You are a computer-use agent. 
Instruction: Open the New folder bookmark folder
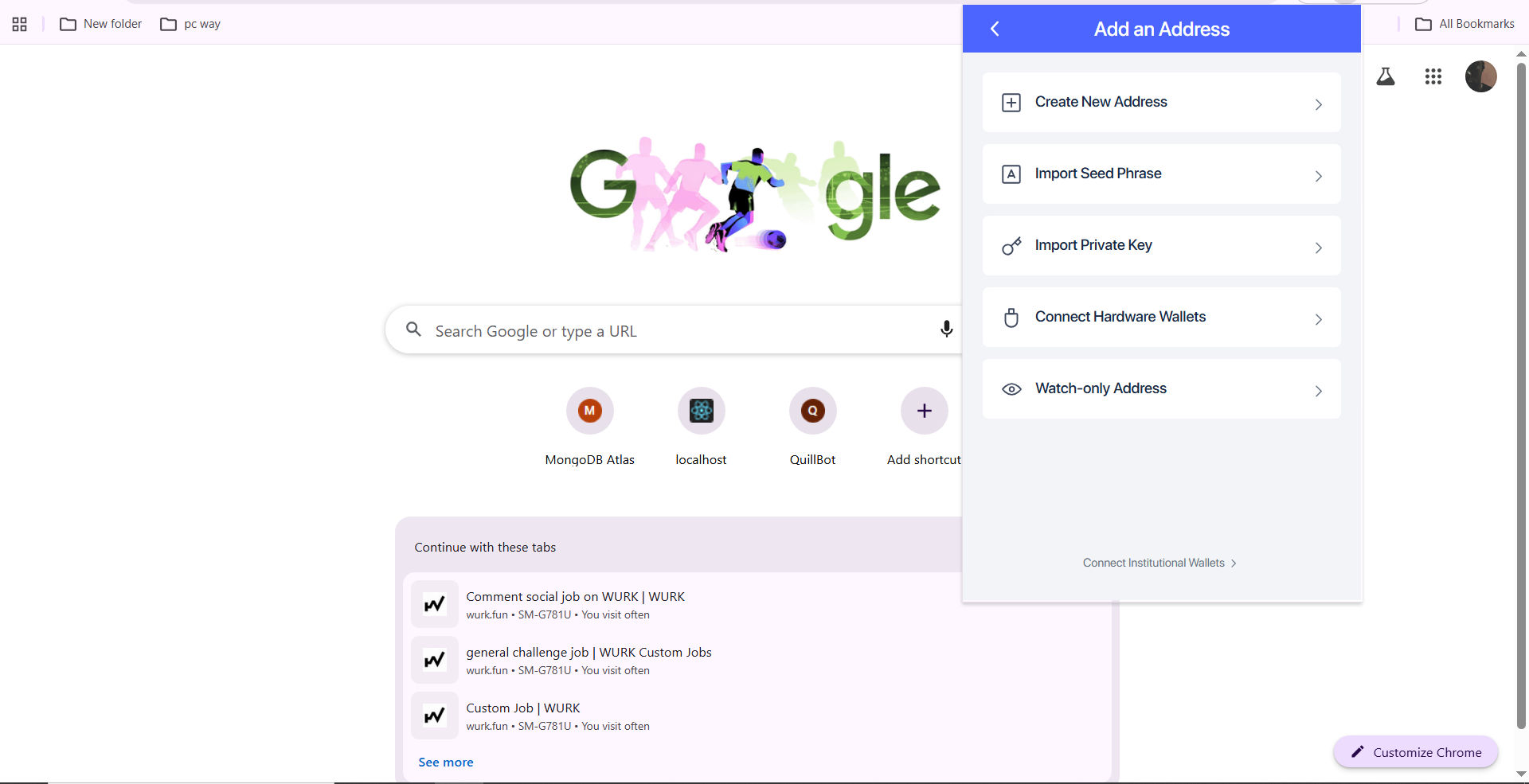101,24
